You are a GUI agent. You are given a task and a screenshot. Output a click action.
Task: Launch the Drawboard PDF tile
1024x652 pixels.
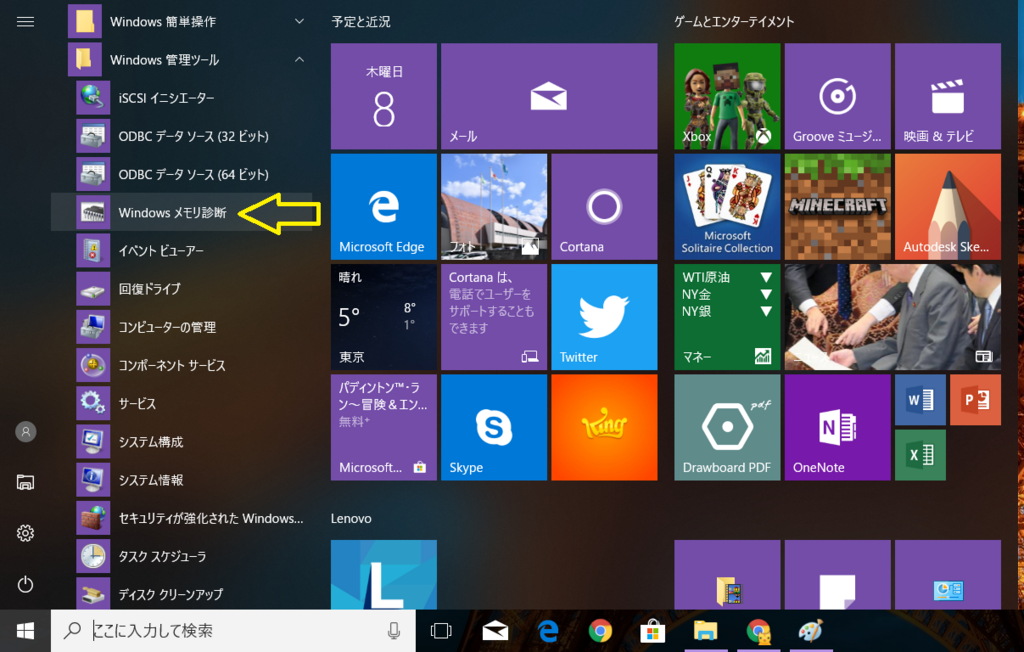(727, 427)
